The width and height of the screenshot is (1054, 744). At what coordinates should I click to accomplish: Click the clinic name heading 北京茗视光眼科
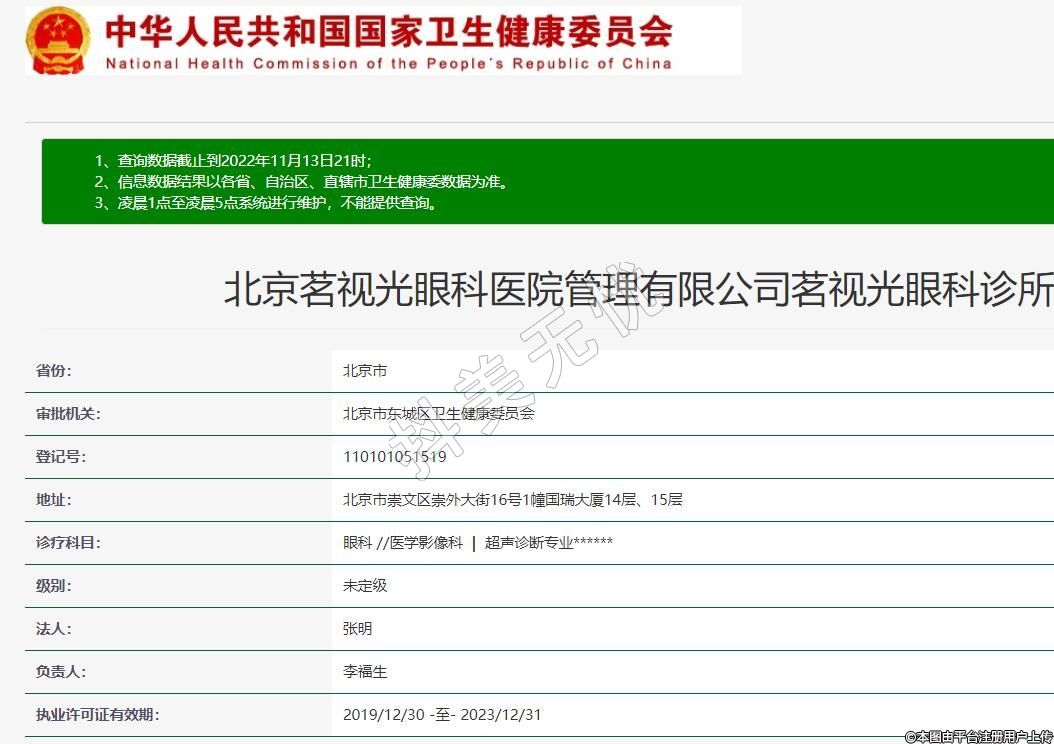pos(637,290)
